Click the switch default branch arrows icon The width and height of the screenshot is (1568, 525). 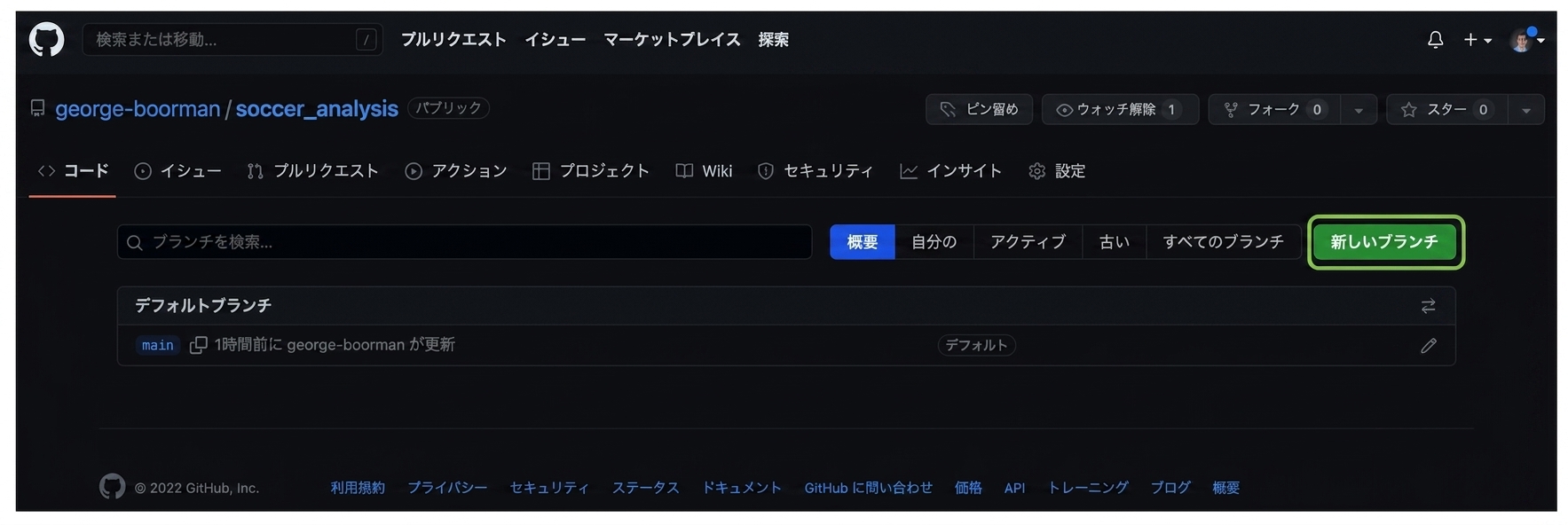point(1428,306)
